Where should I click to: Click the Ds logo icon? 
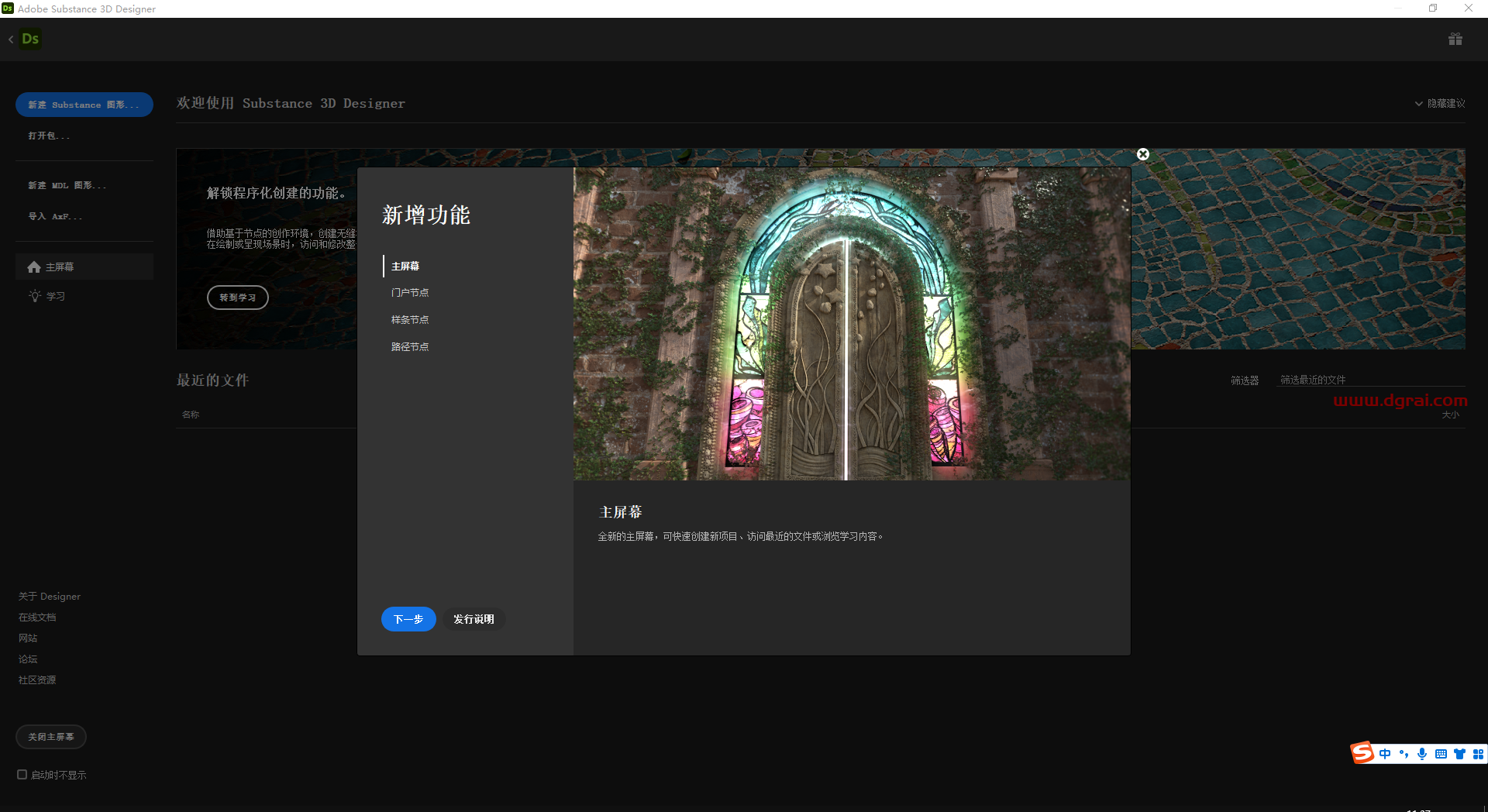[x=30, y=39]
